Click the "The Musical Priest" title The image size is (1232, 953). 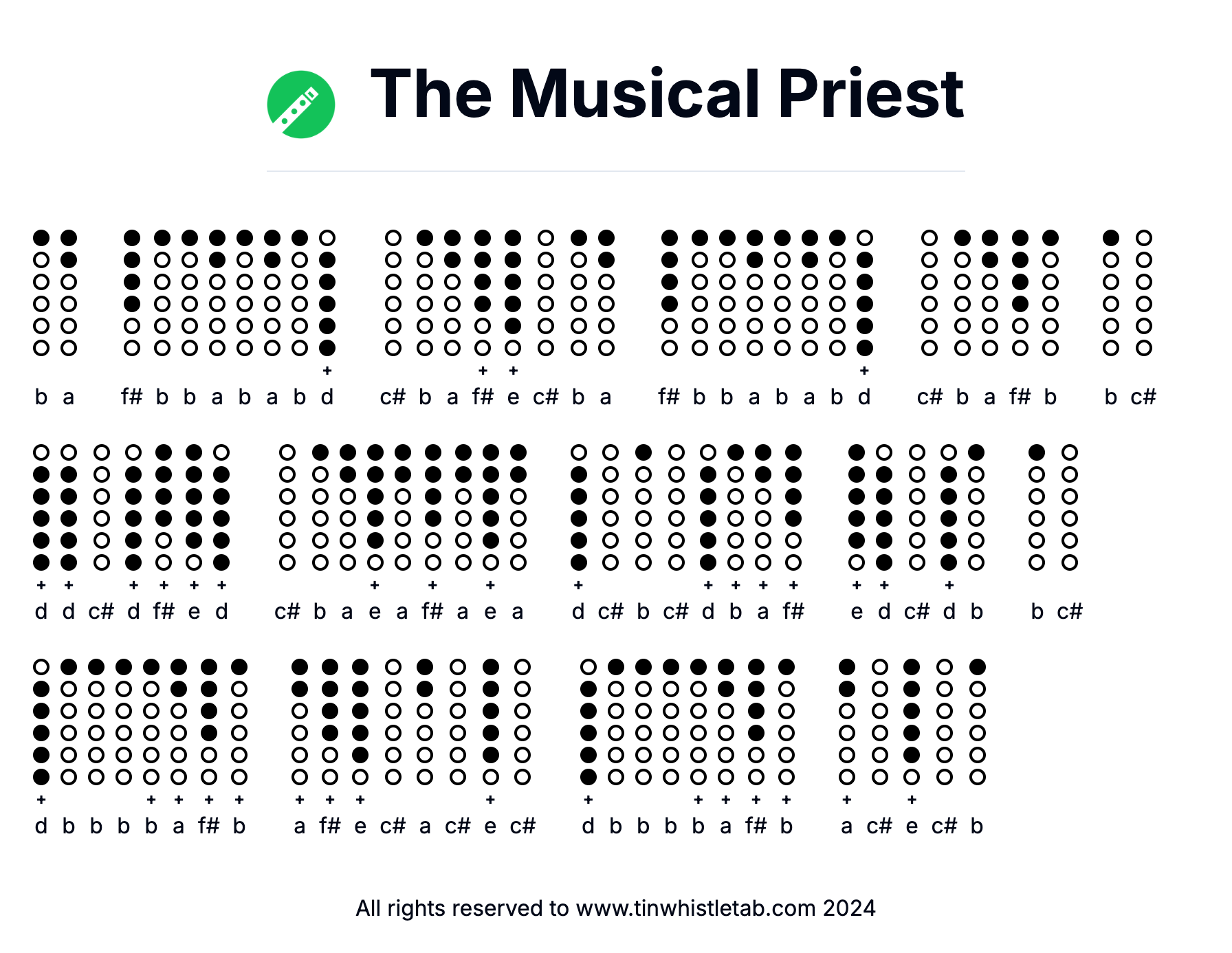[x=667, y=94]
